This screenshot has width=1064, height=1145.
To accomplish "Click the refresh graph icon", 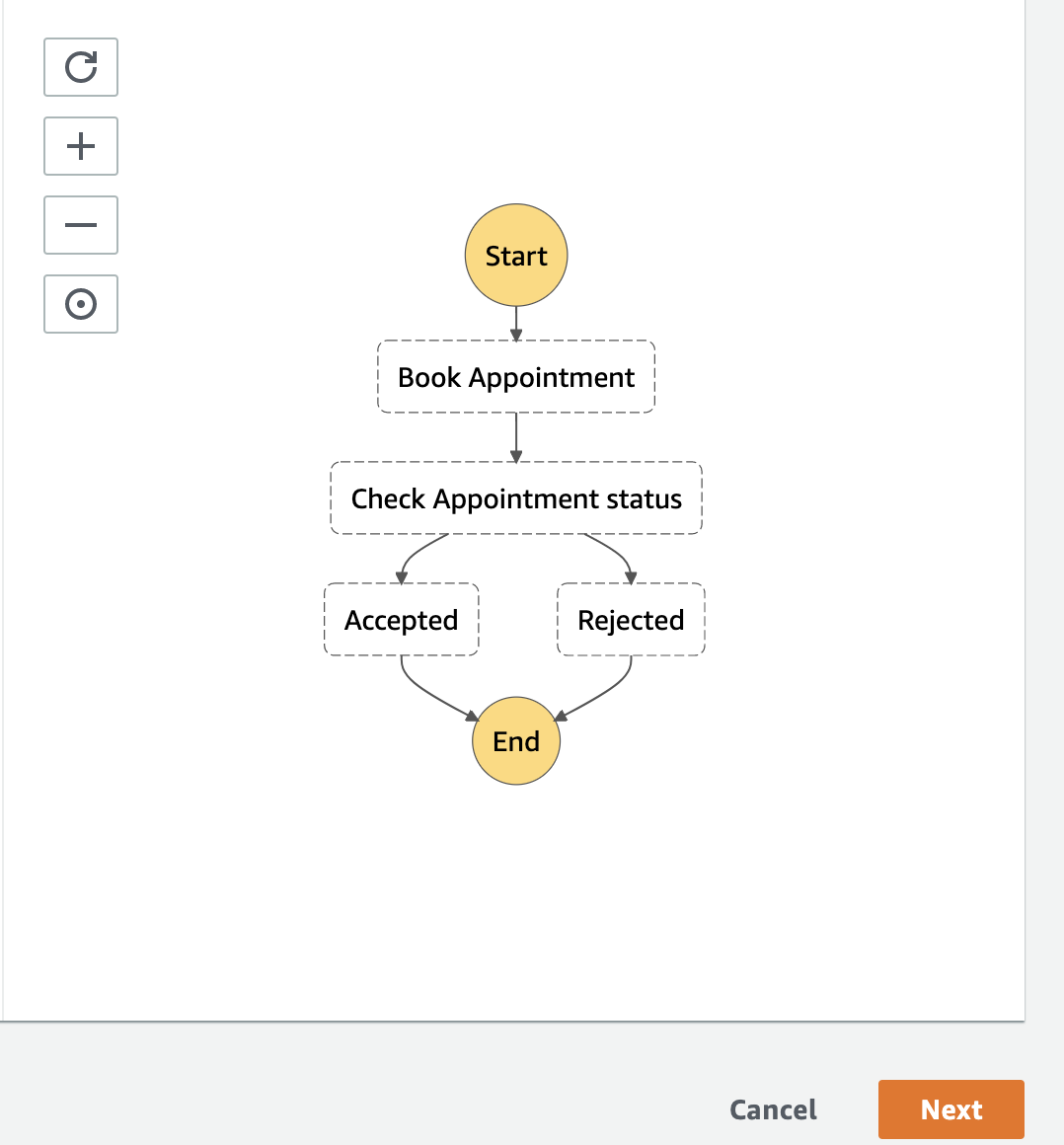I will coord(81,67).
